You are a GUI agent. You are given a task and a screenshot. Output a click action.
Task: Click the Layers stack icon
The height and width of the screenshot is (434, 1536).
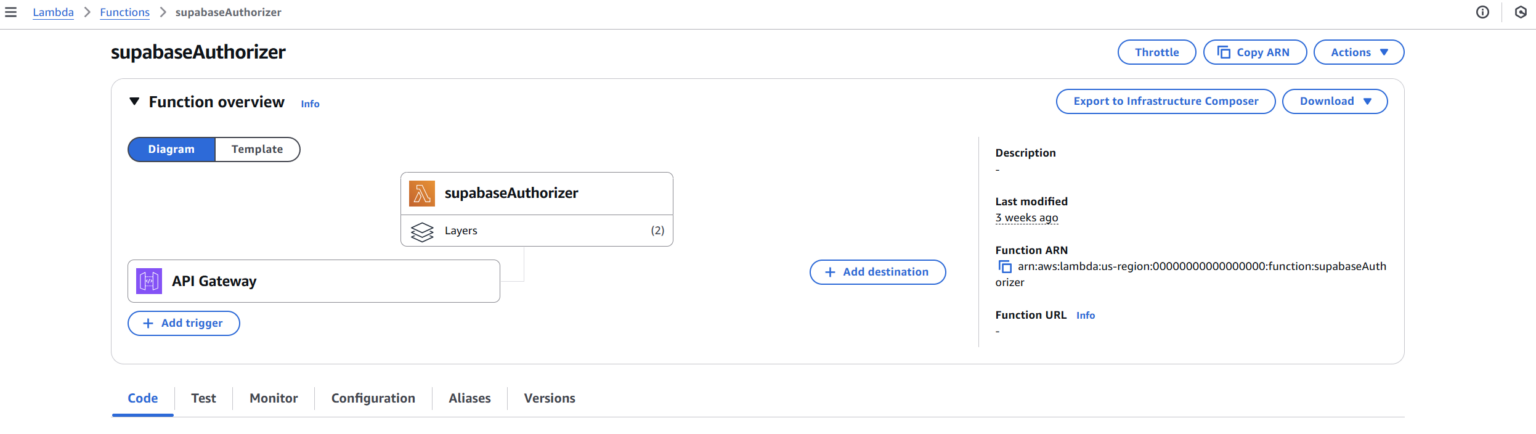[422, 231]
